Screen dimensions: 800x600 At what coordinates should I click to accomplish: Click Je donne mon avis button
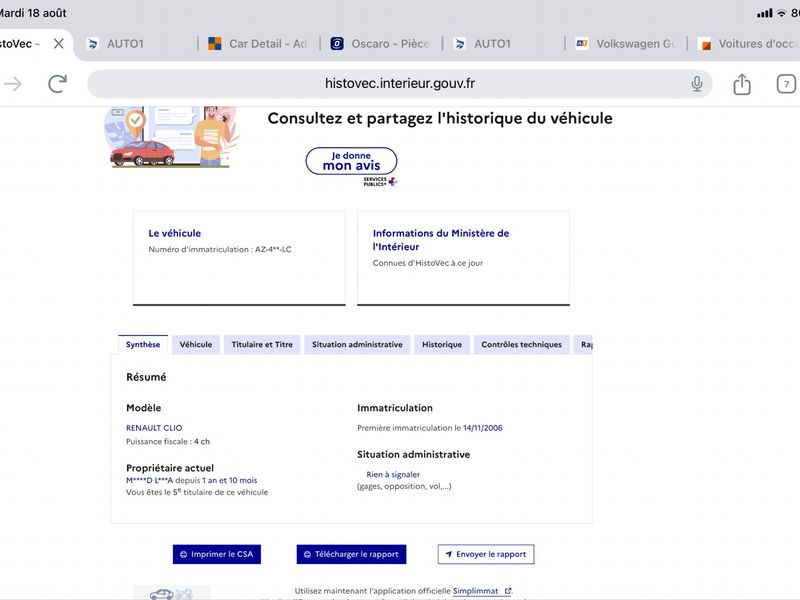click(x=351, y=161)
